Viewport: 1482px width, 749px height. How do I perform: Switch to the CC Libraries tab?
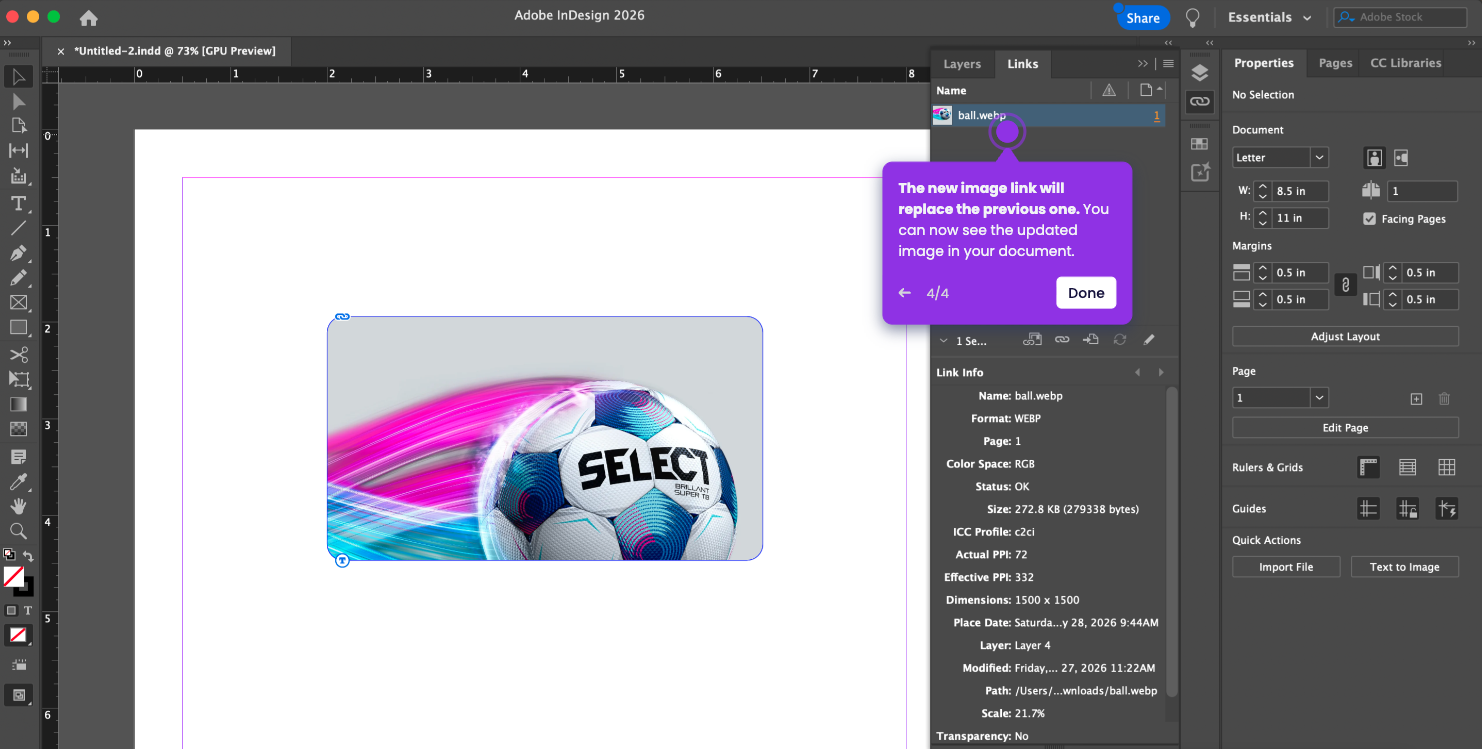tap(1405, 63)
